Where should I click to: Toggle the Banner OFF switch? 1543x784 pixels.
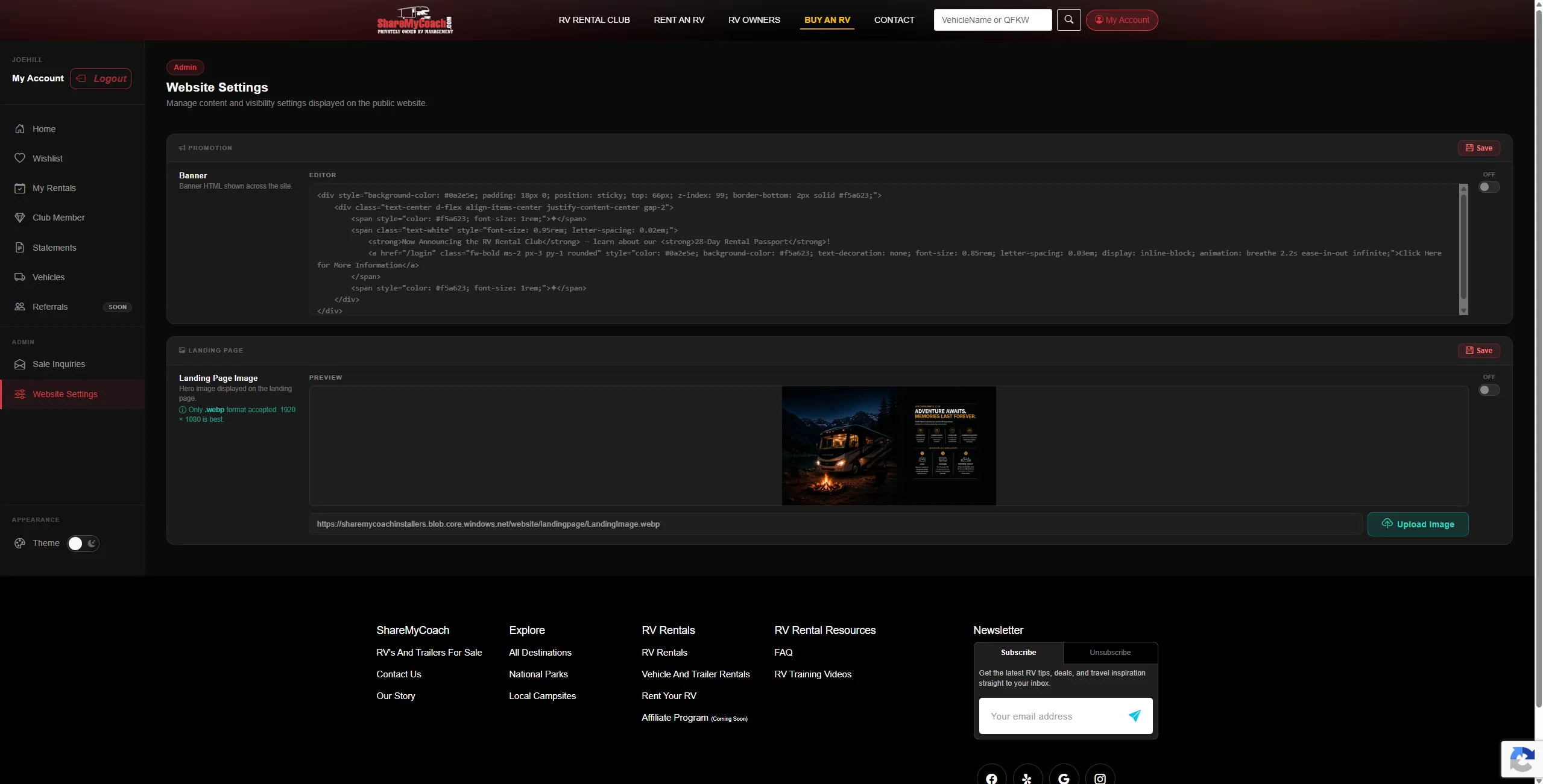click(1489, 187)
